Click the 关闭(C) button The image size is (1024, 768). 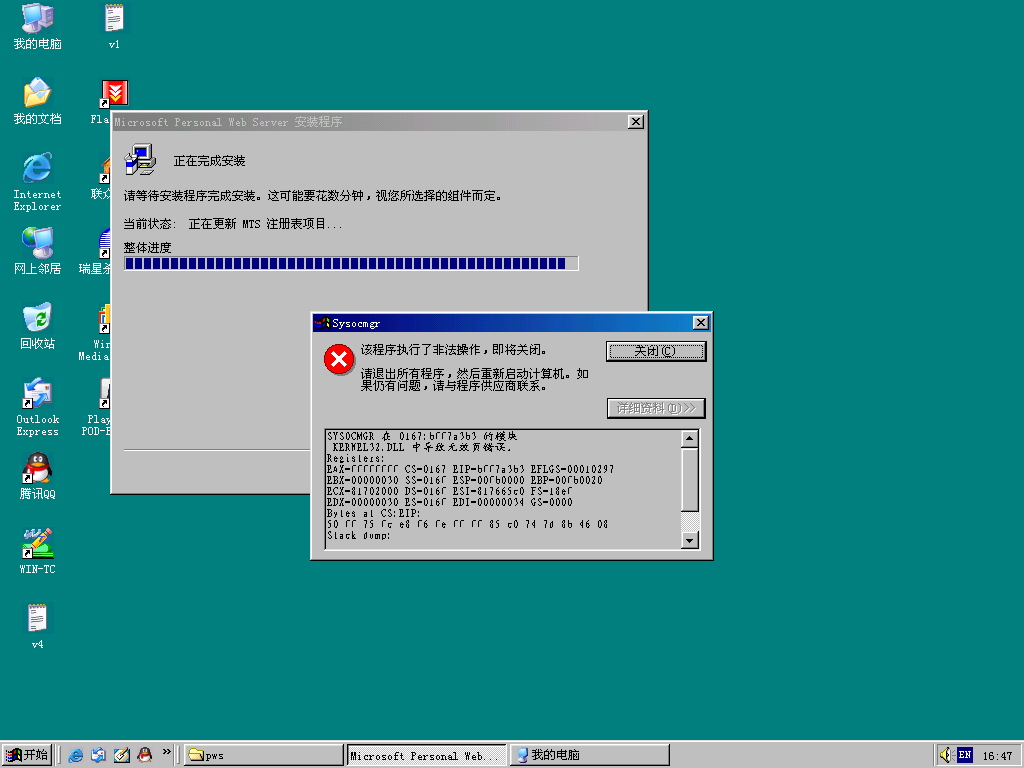click(656, 351)
